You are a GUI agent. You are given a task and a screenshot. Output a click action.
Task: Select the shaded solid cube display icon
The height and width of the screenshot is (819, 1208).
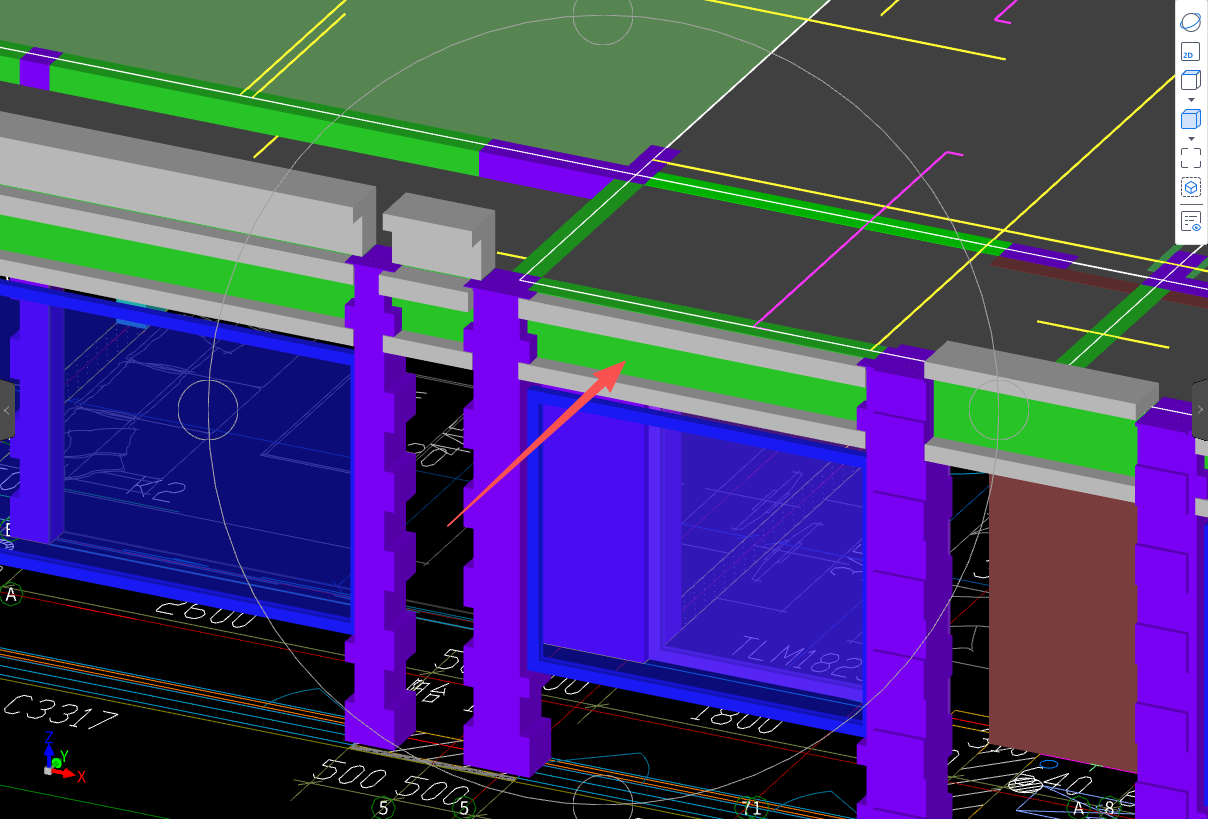coord(1190,120)
